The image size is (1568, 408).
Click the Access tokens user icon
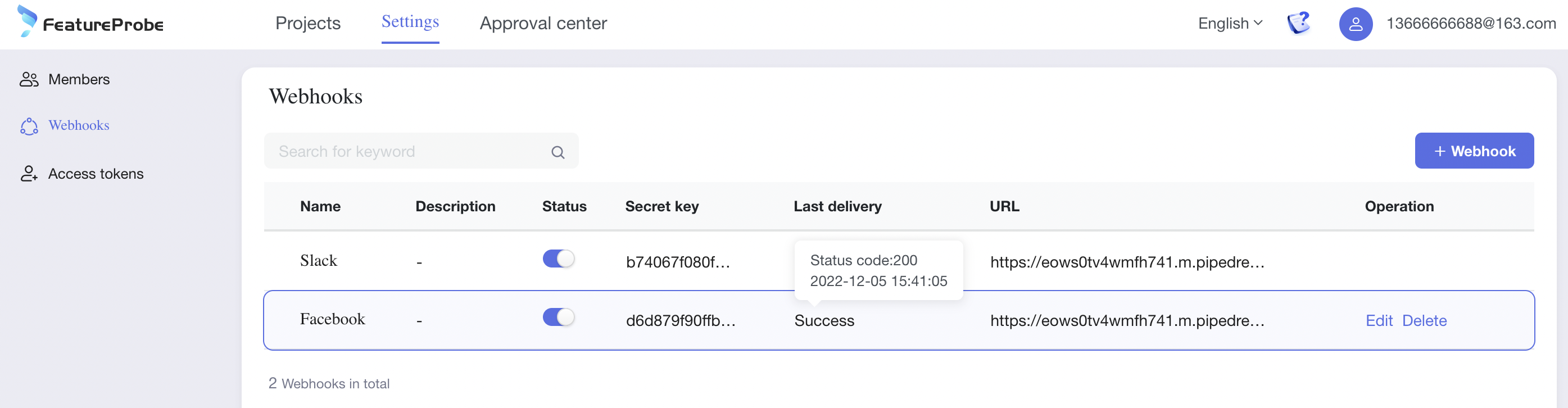pos(29,174)
